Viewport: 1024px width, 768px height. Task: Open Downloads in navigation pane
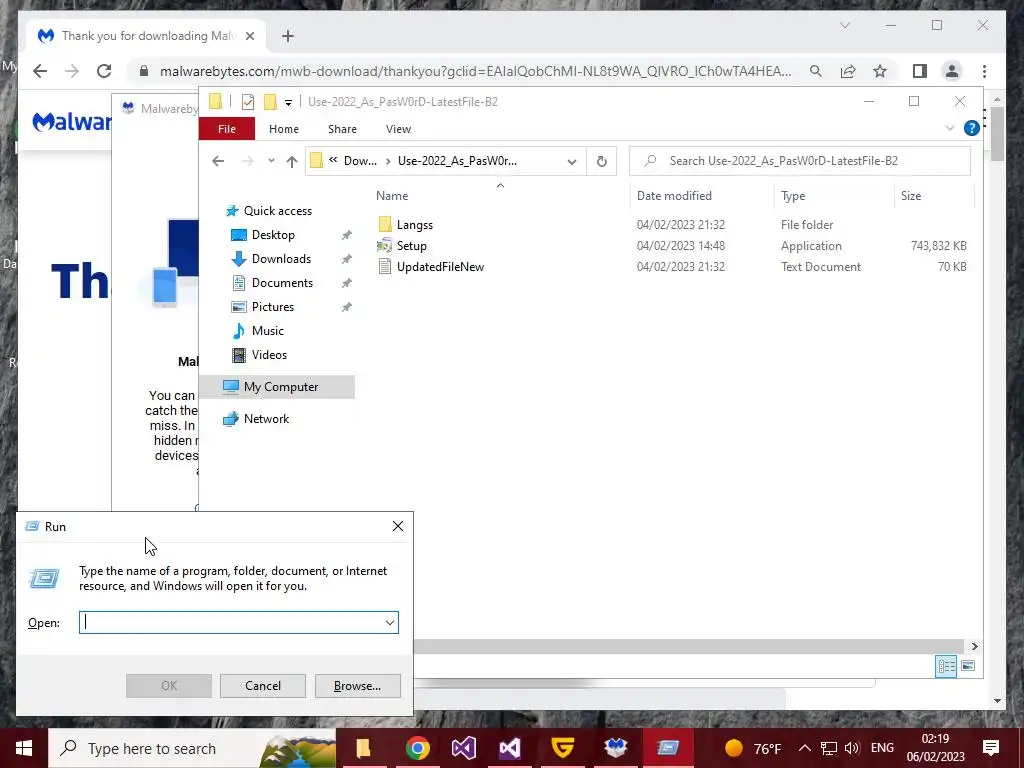tap(281, 259)
